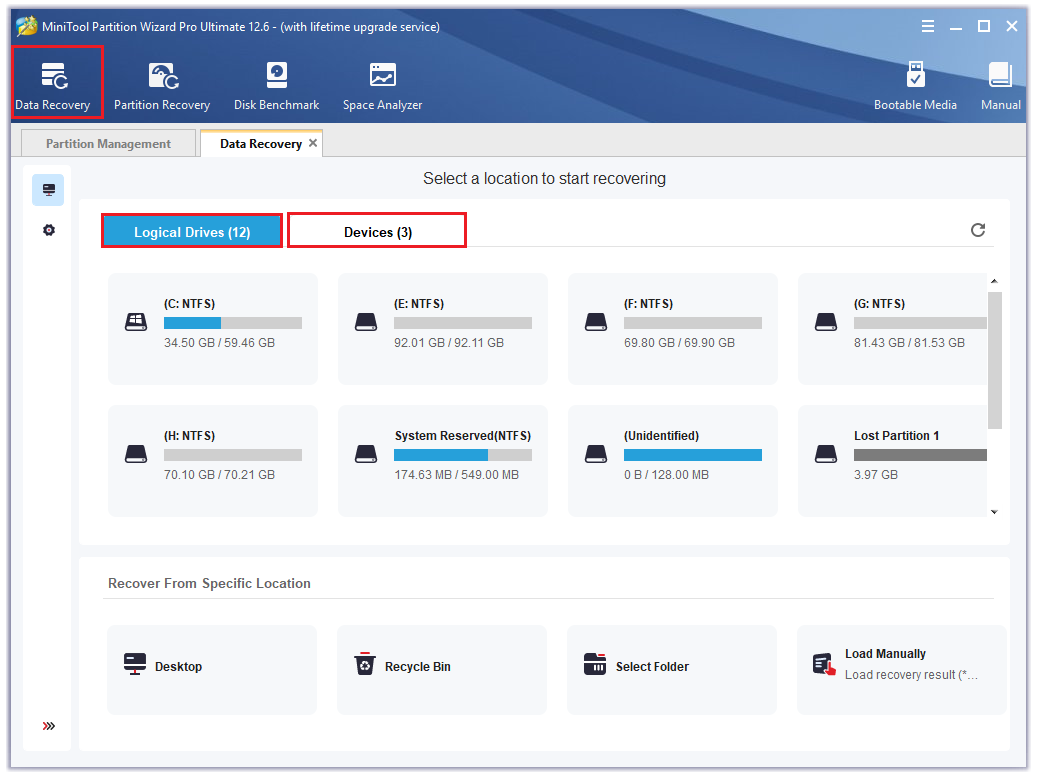
Task: Maximize the Partition Wizard window
Action: 984,27
